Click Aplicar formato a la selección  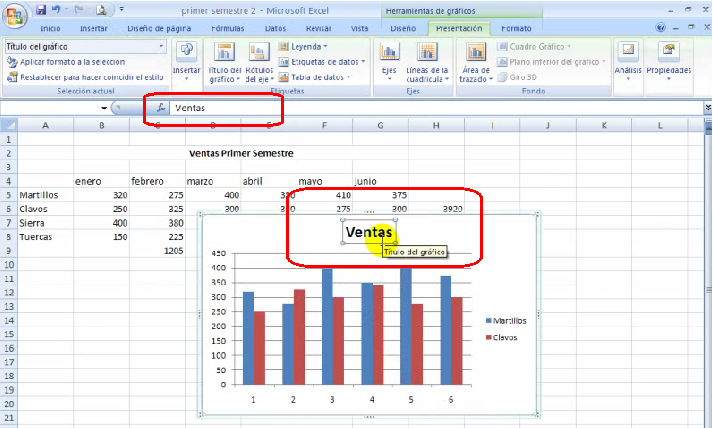pos(72,61)
